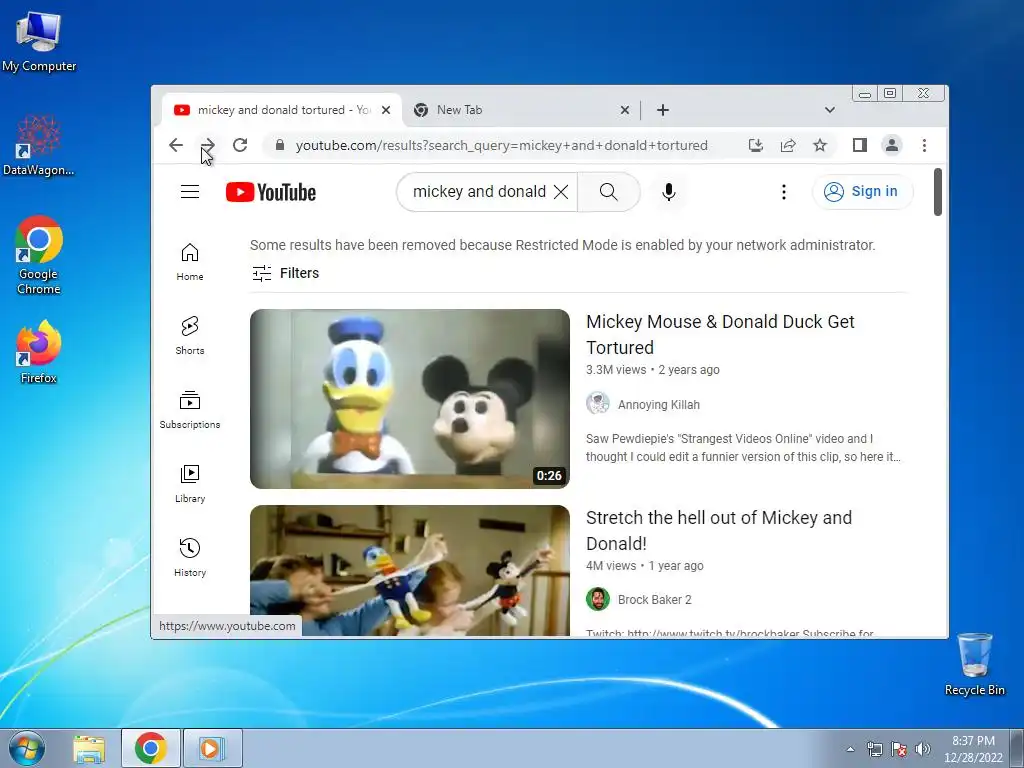1024x768 pixels.
Task: Open Stretch the hell out of Mickey title
Action: (718, 530)
